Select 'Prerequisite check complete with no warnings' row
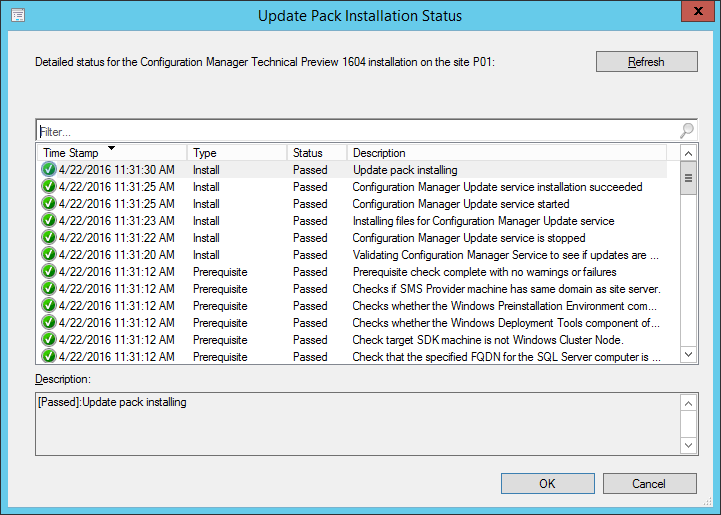 (x=484, y=272)
